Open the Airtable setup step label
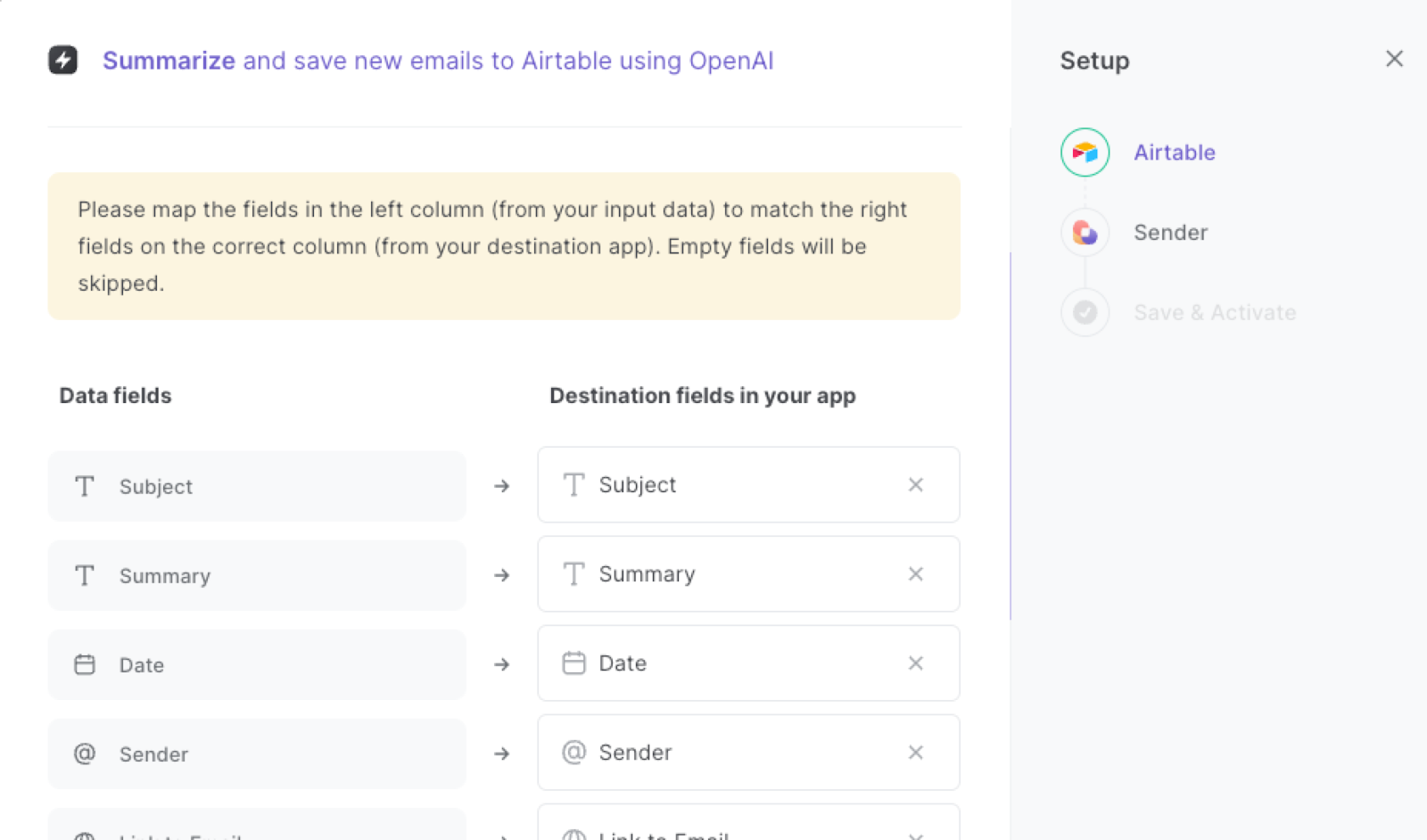 tap(1175, 152)
